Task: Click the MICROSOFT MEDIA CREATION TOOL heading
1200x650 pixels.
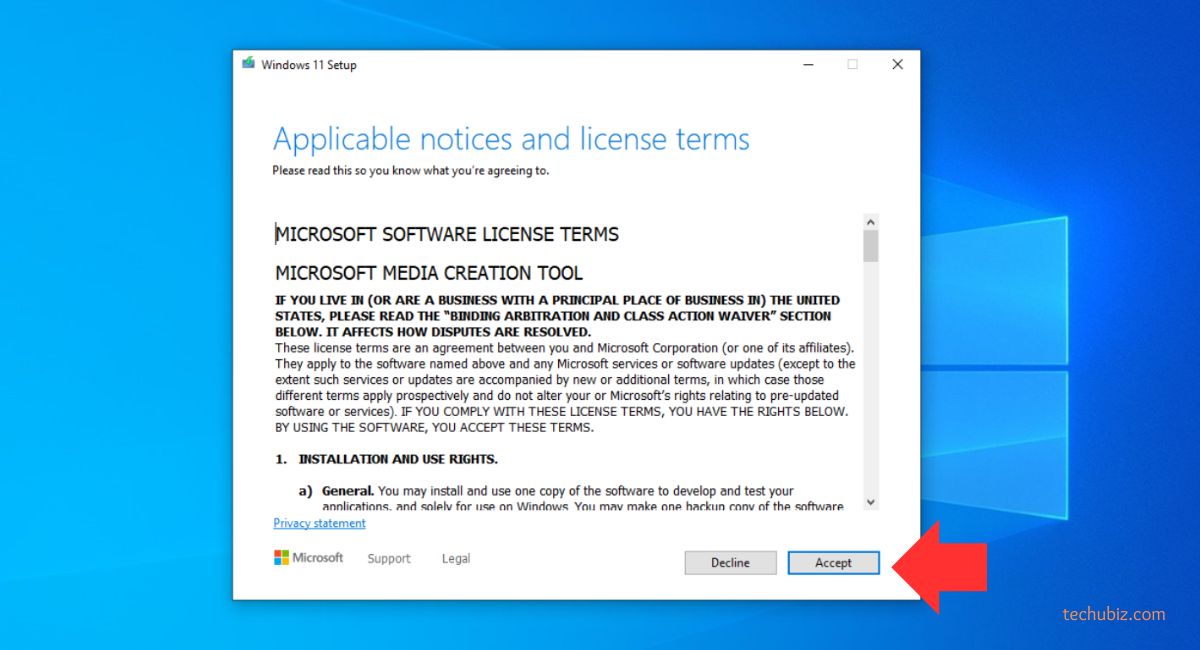Action: [428, 273]
